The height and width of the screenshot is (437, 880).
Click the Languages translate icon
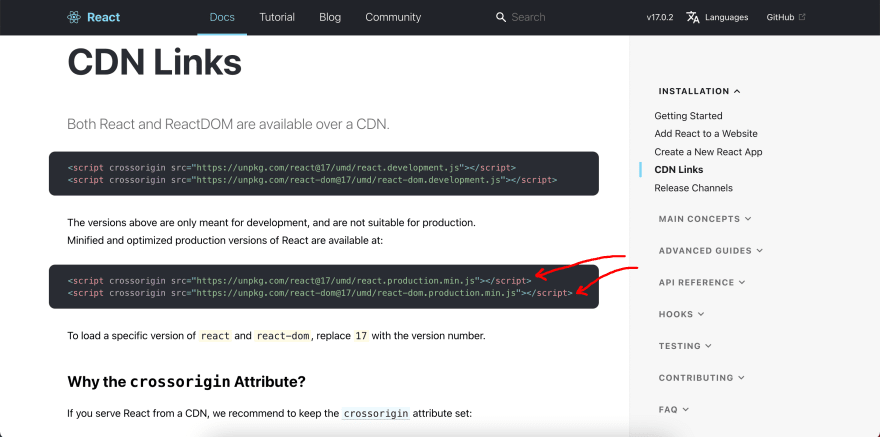point(693,17)
